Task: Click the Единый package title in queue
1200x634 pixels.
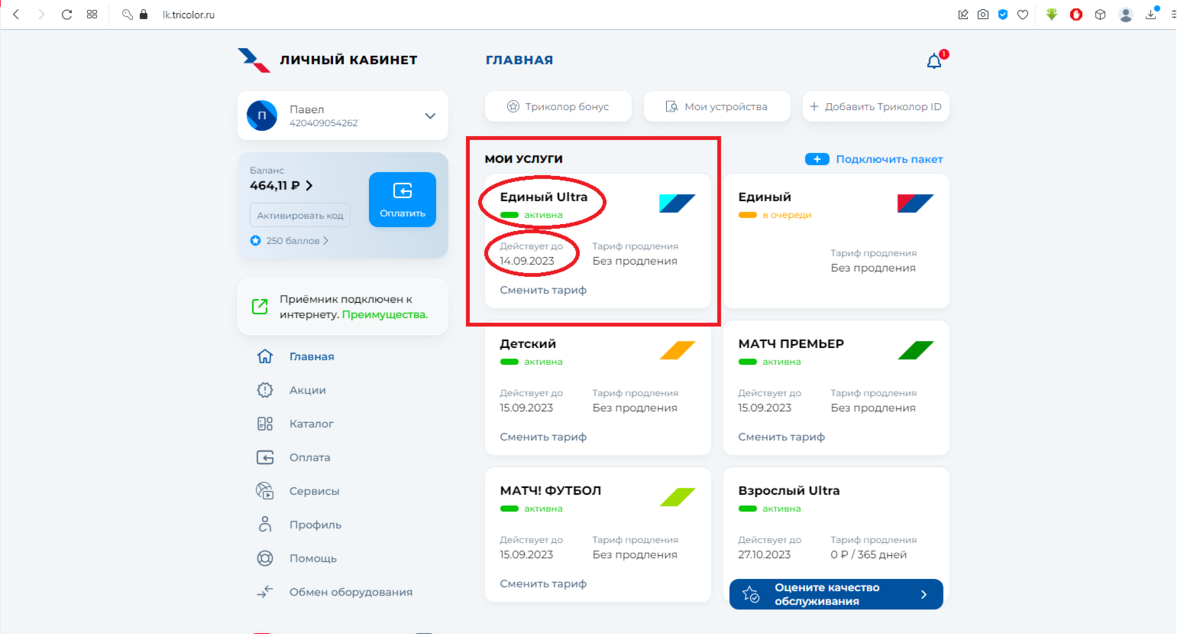Action: 764,197
